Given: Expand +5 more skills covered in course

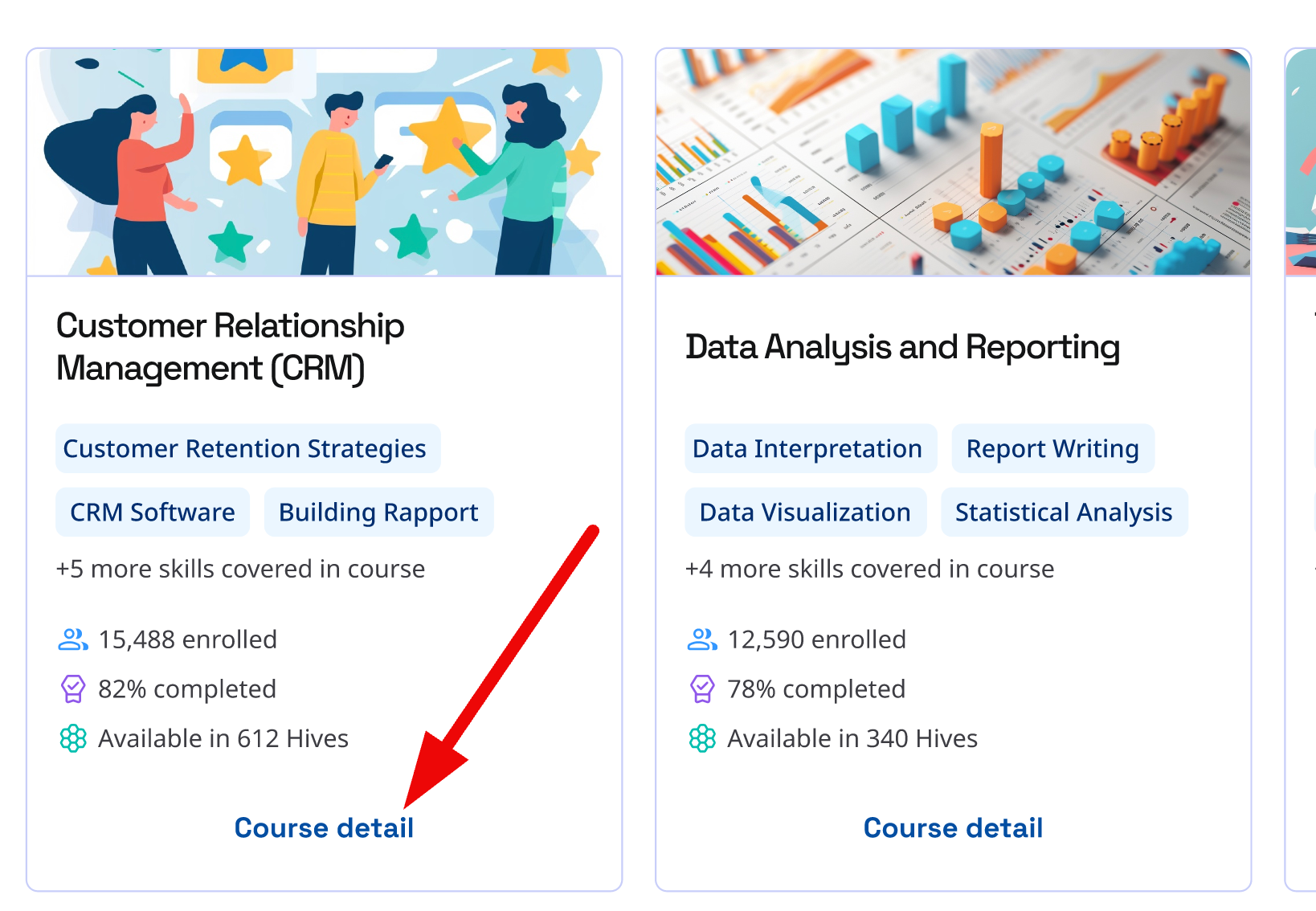Looking at the screenshot, I should 240,569.
